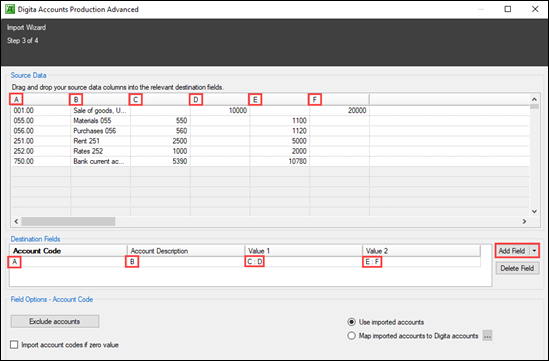Maximize the Digita window
Image resolution: width=549 pixels, height=361 pixels.
[x=508, y=9]
